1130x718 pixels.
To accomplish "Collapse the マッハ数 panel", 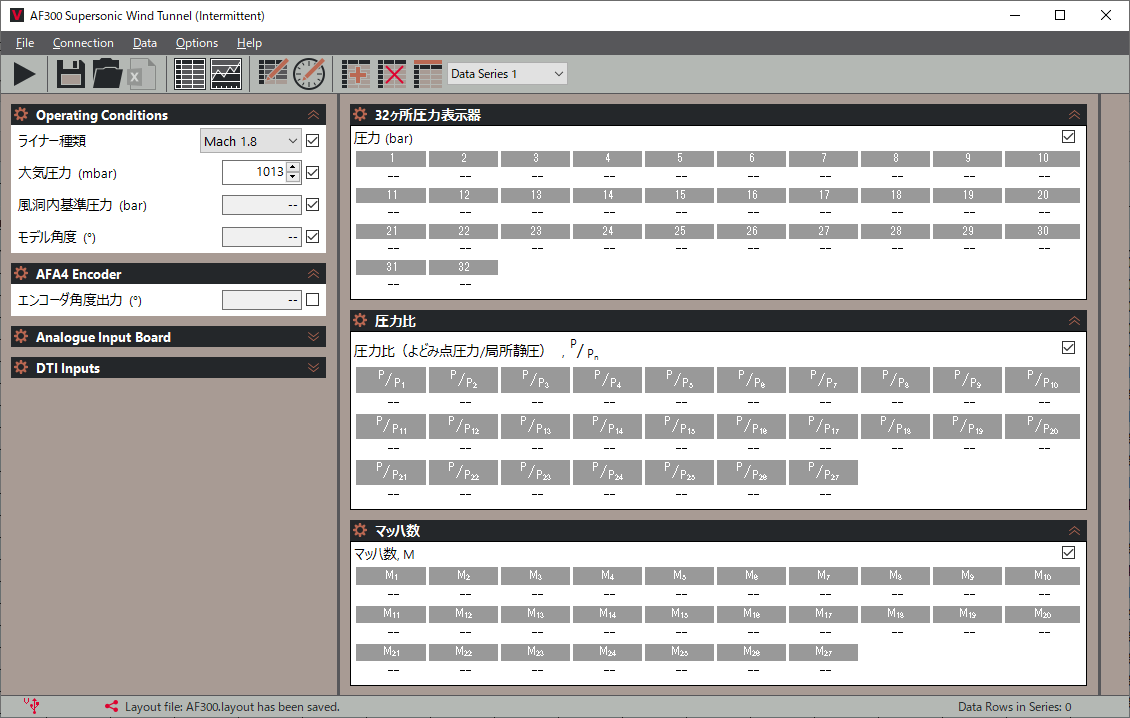I will 1074,531.
